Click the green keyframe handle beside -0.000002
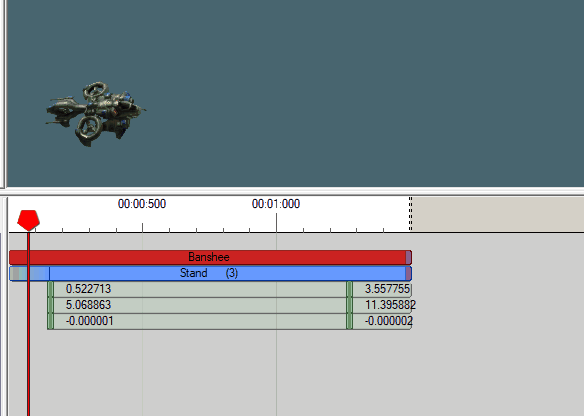The image size is (584, 416). [349, 321]
